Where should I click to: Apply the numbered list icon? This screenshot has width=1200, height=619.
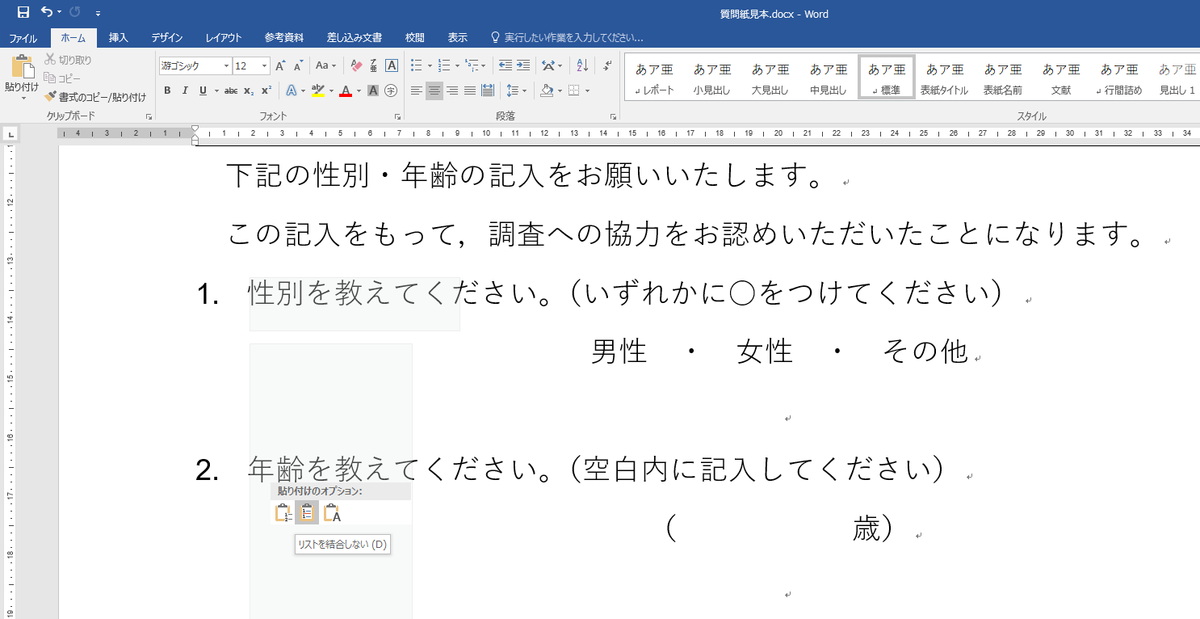coord(444,66)
